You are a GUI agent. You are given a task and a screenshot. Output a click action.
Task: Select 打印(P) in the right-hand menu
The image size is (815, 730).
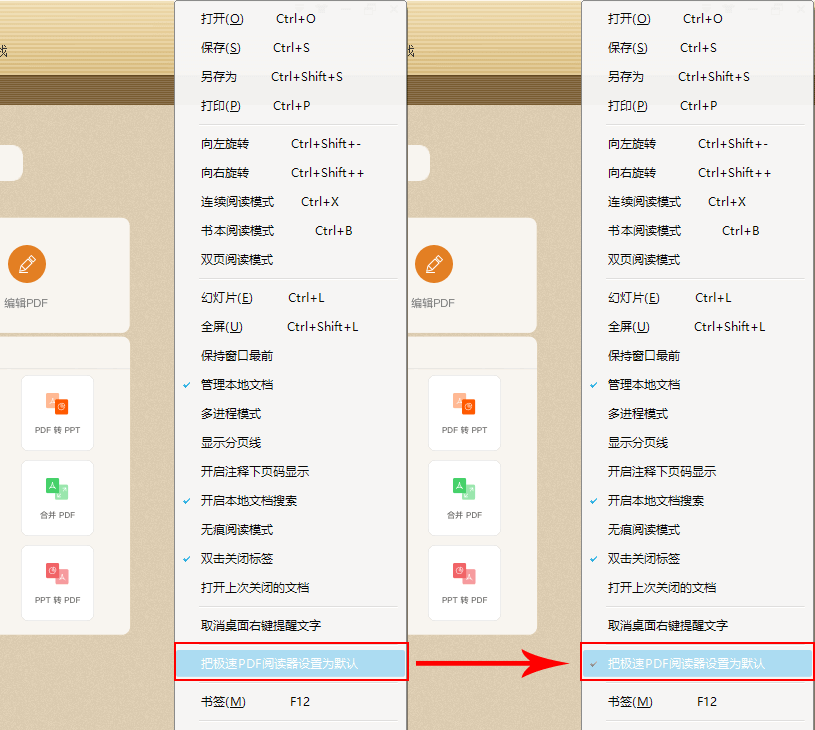(698, 106)
